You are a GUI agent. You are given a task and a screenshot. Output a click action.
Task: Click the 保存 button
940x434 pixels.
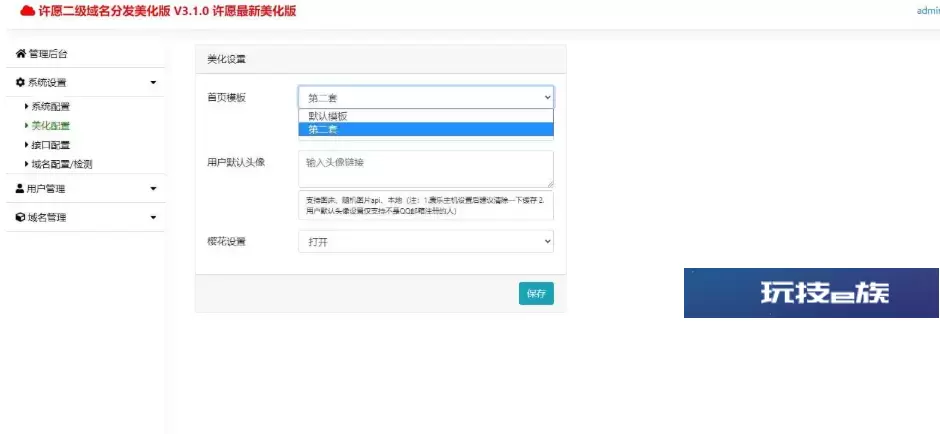(x=536, y=294)
